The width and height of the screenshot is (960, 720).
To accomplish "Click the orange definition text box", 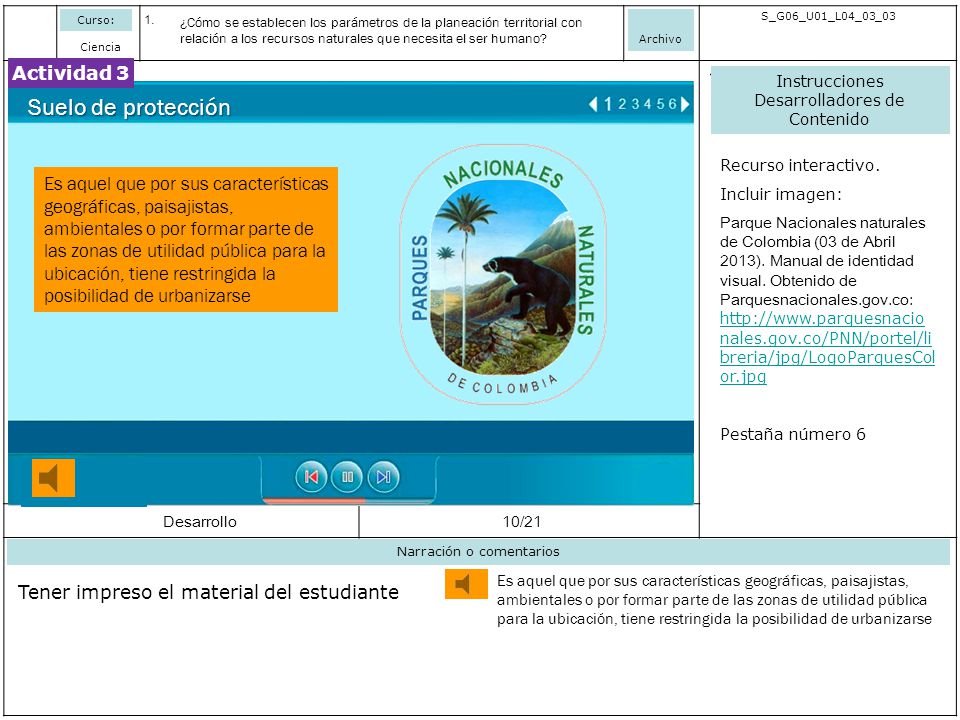I will [186, 239].
